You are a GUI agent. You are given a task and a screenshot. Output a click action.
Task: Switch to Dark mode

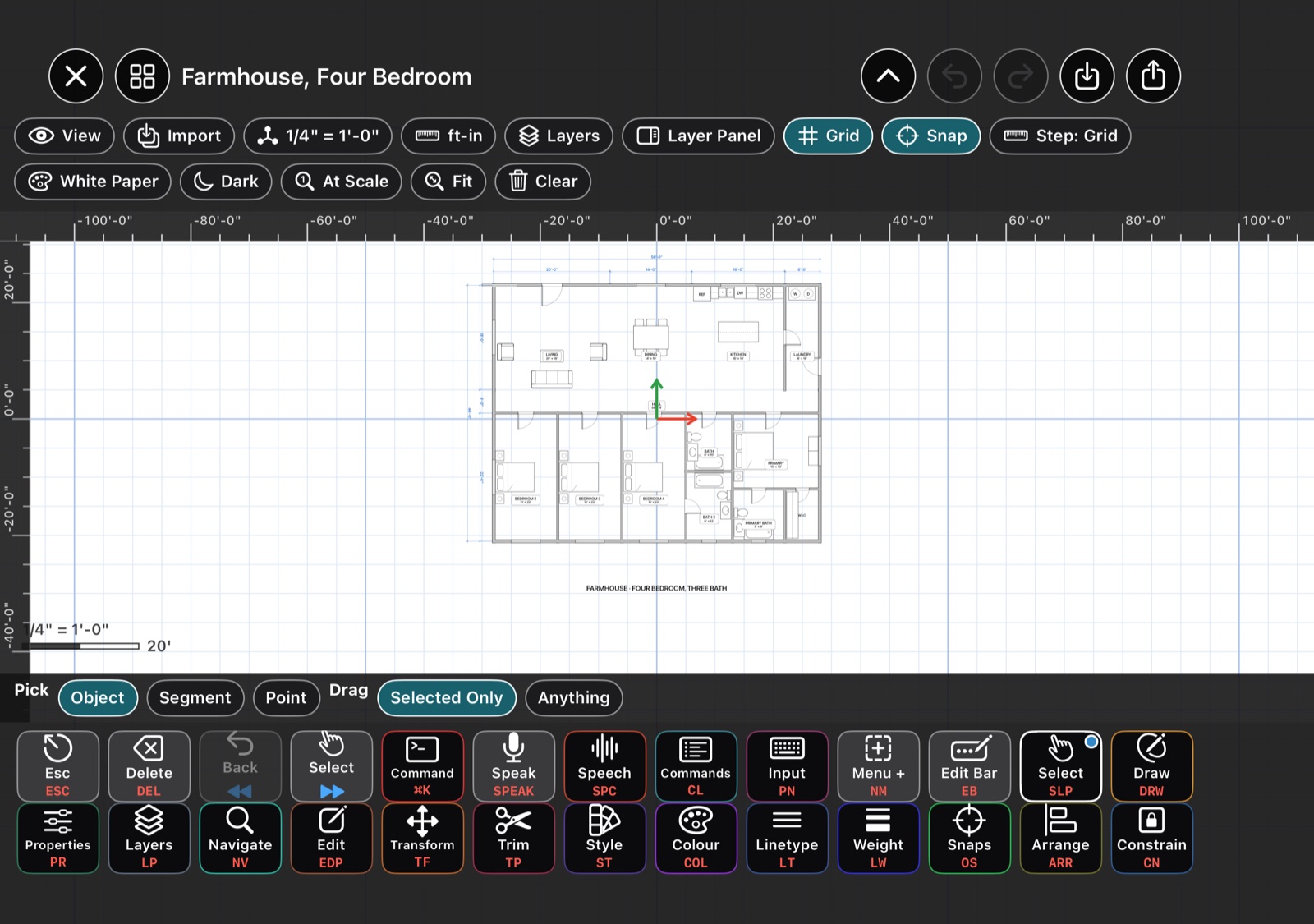point(226,182)
